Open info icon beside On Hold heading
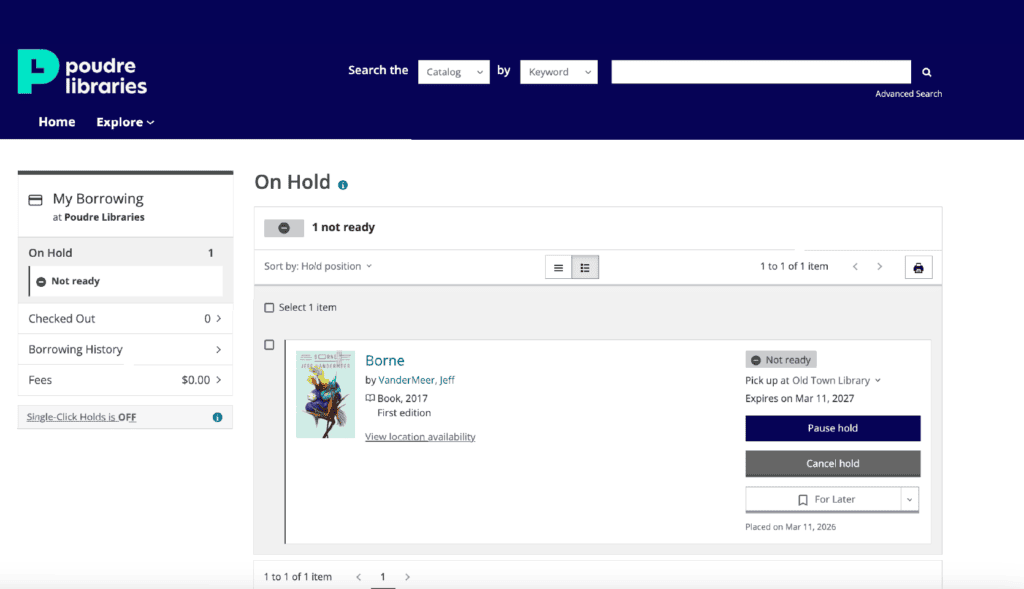This screenshot has width=1024, height=589. (343, 185)
